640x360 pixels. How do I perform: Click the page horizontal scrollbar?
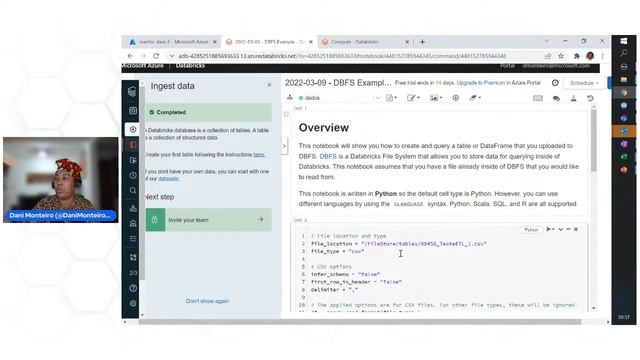[x=360, y=322]
